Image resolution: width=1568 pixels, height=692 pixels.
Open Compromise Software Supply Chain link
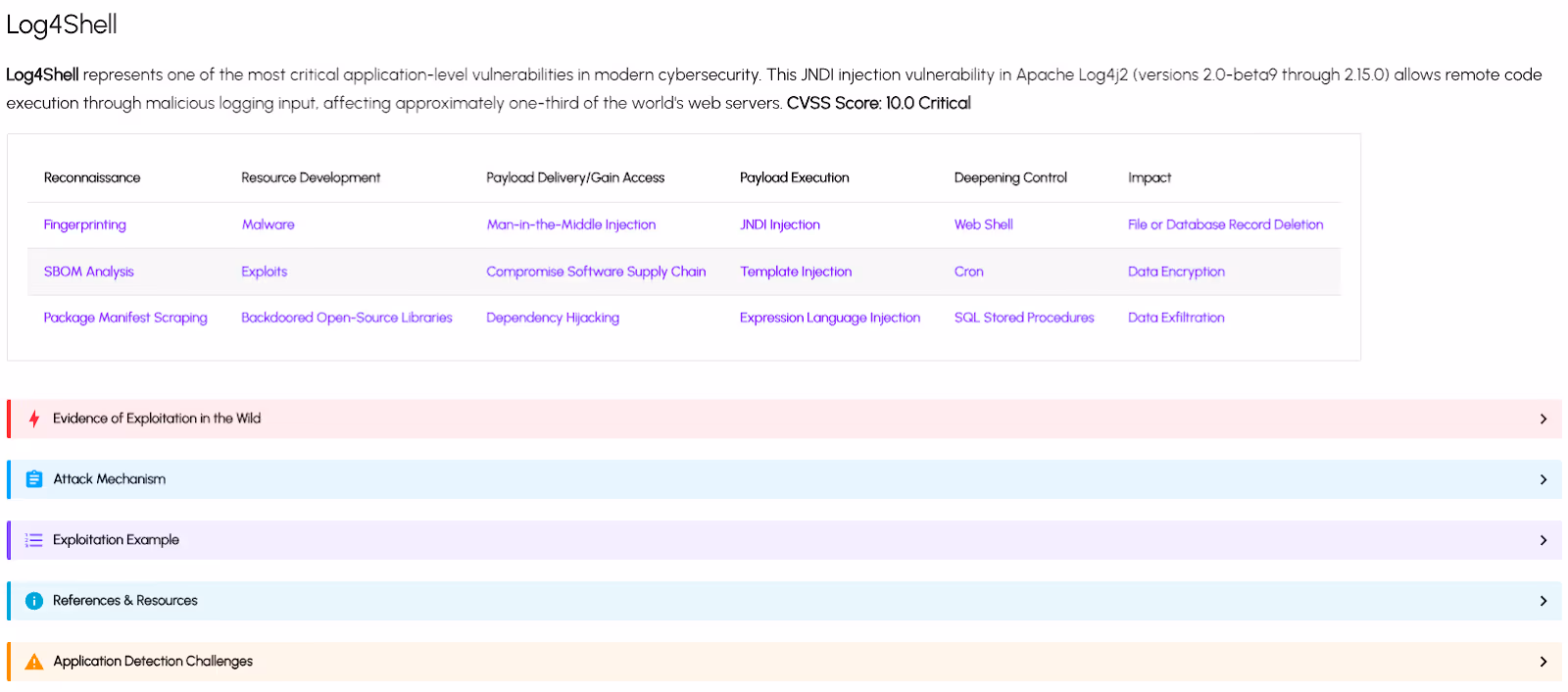tap(596, 272)
